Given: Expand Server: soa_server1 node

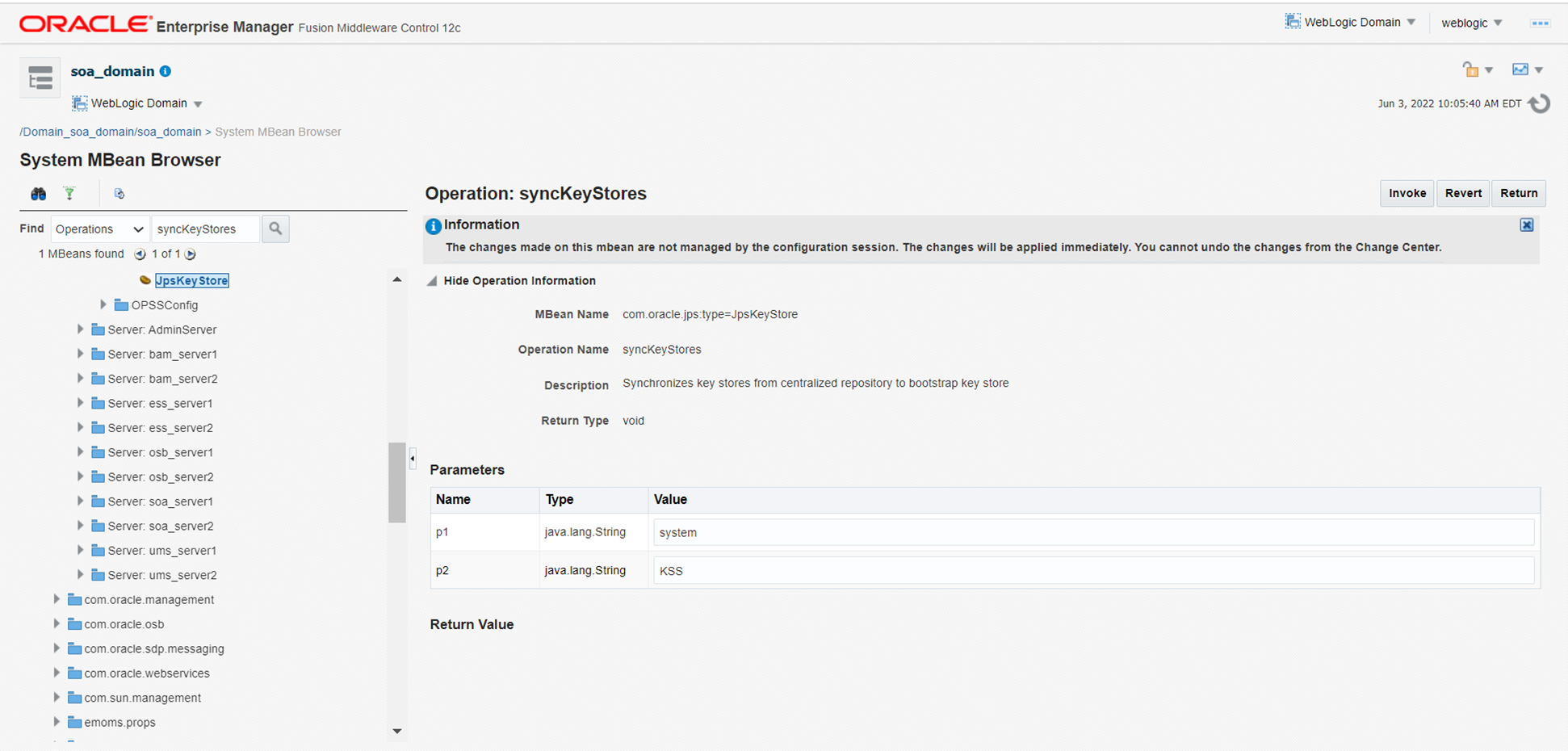Looking at the screenshot, I should (80, 501).
